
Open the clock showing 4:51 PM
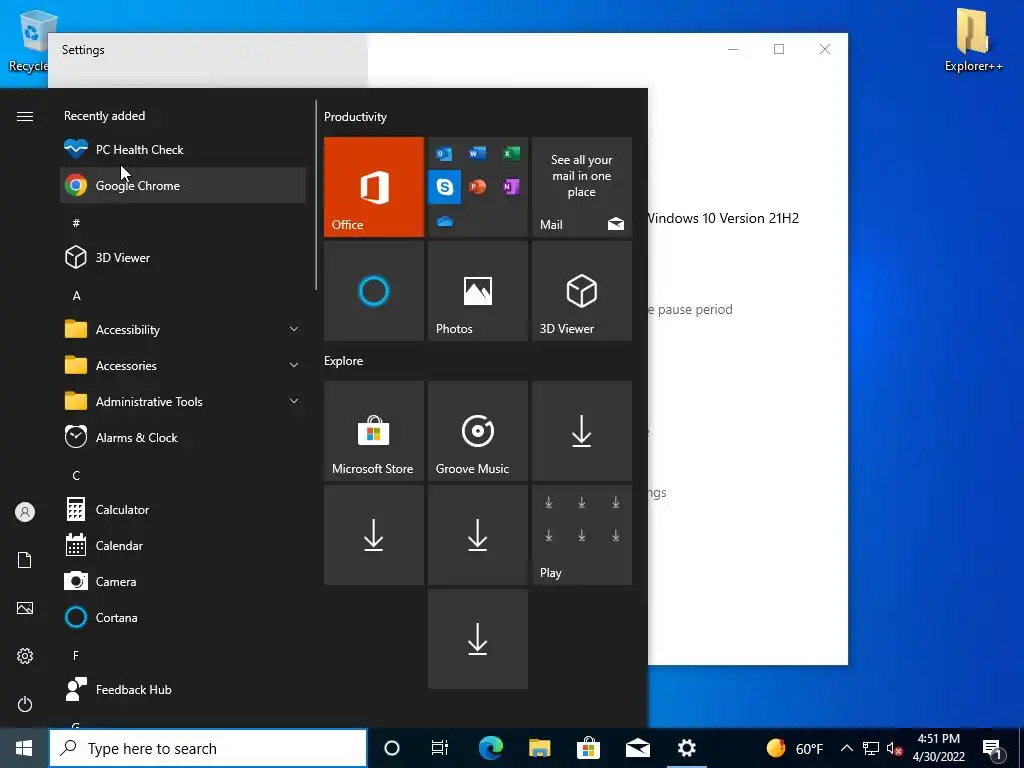pos(939,748)
